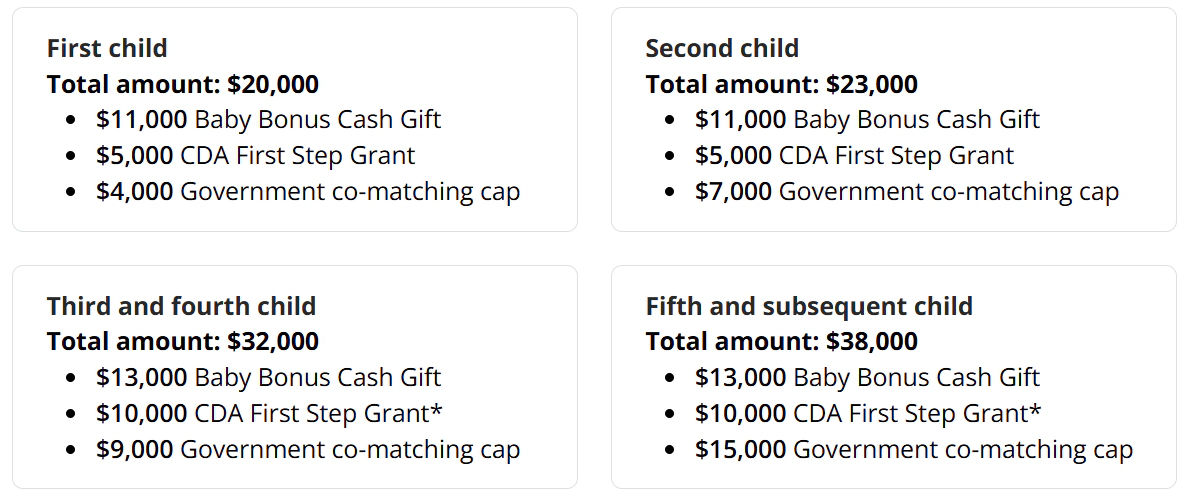Select third and fourth child's $10,000 CDA grant
1182x497 pixels.
tap(269, 414)
